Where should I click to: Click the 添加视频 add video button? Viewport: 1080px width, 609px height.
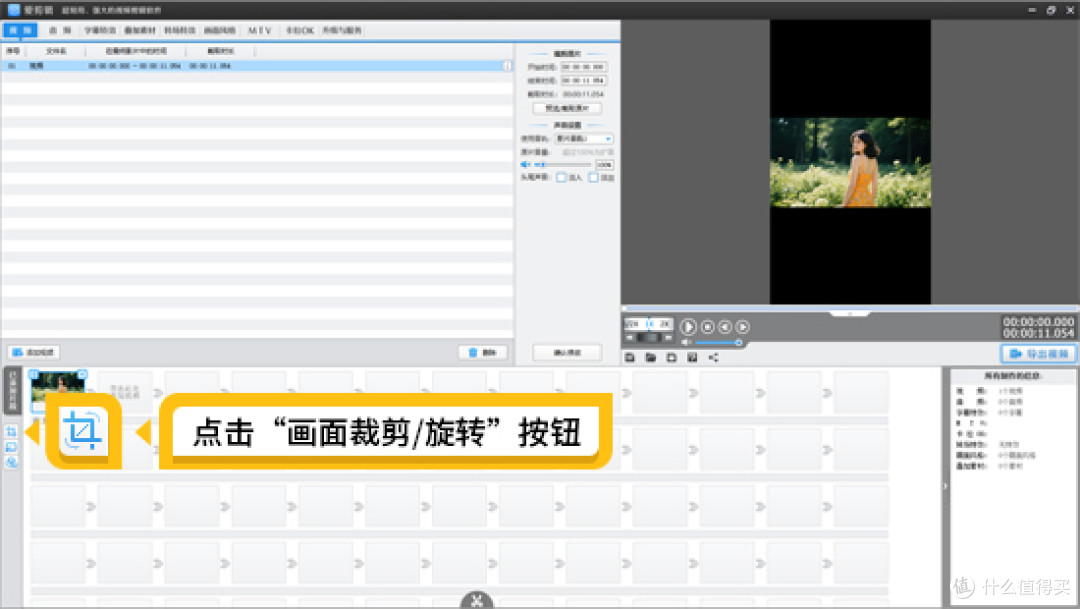click(34, 352)
